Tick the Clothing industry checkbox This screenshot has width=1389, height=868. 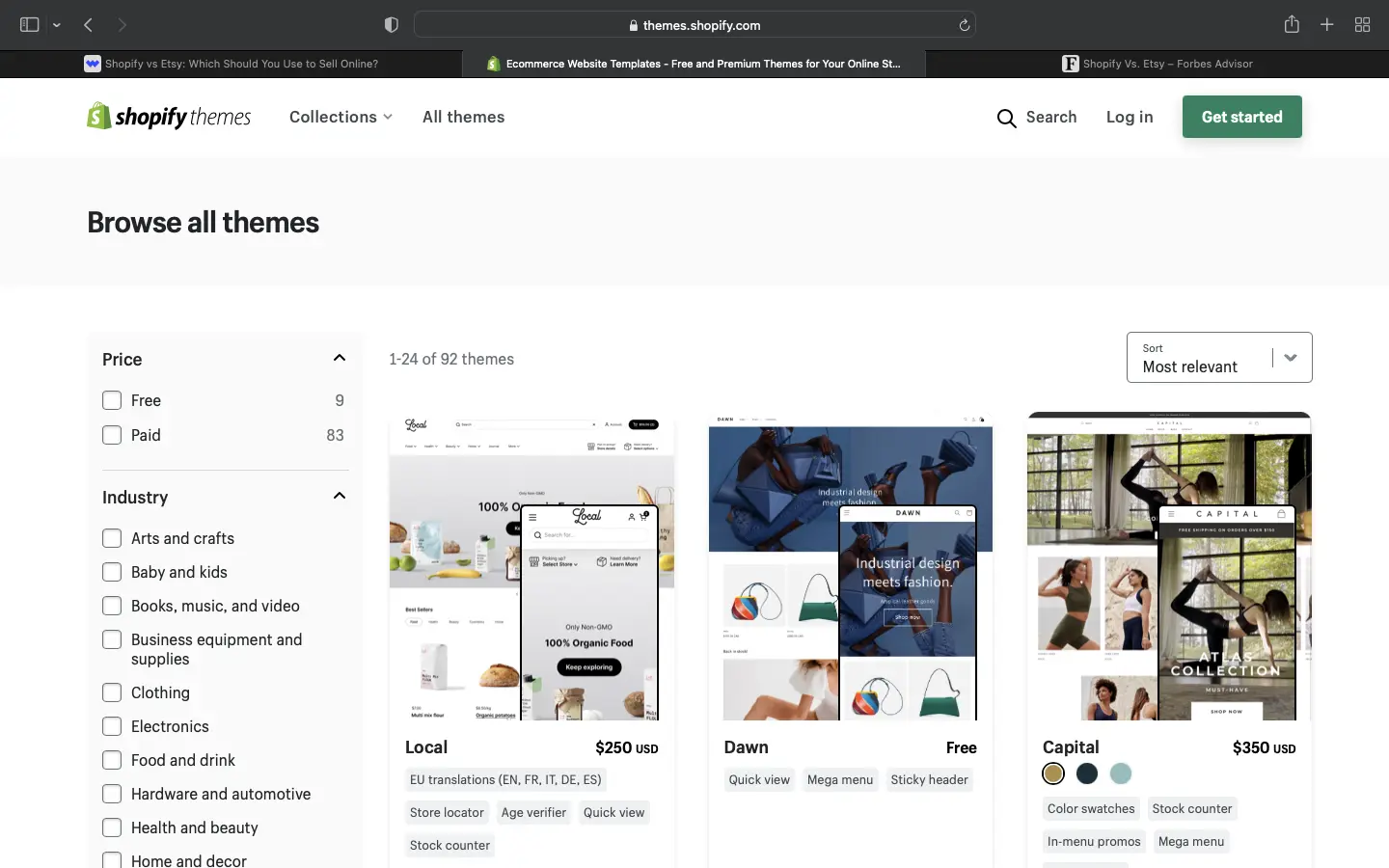pos(112,692)
